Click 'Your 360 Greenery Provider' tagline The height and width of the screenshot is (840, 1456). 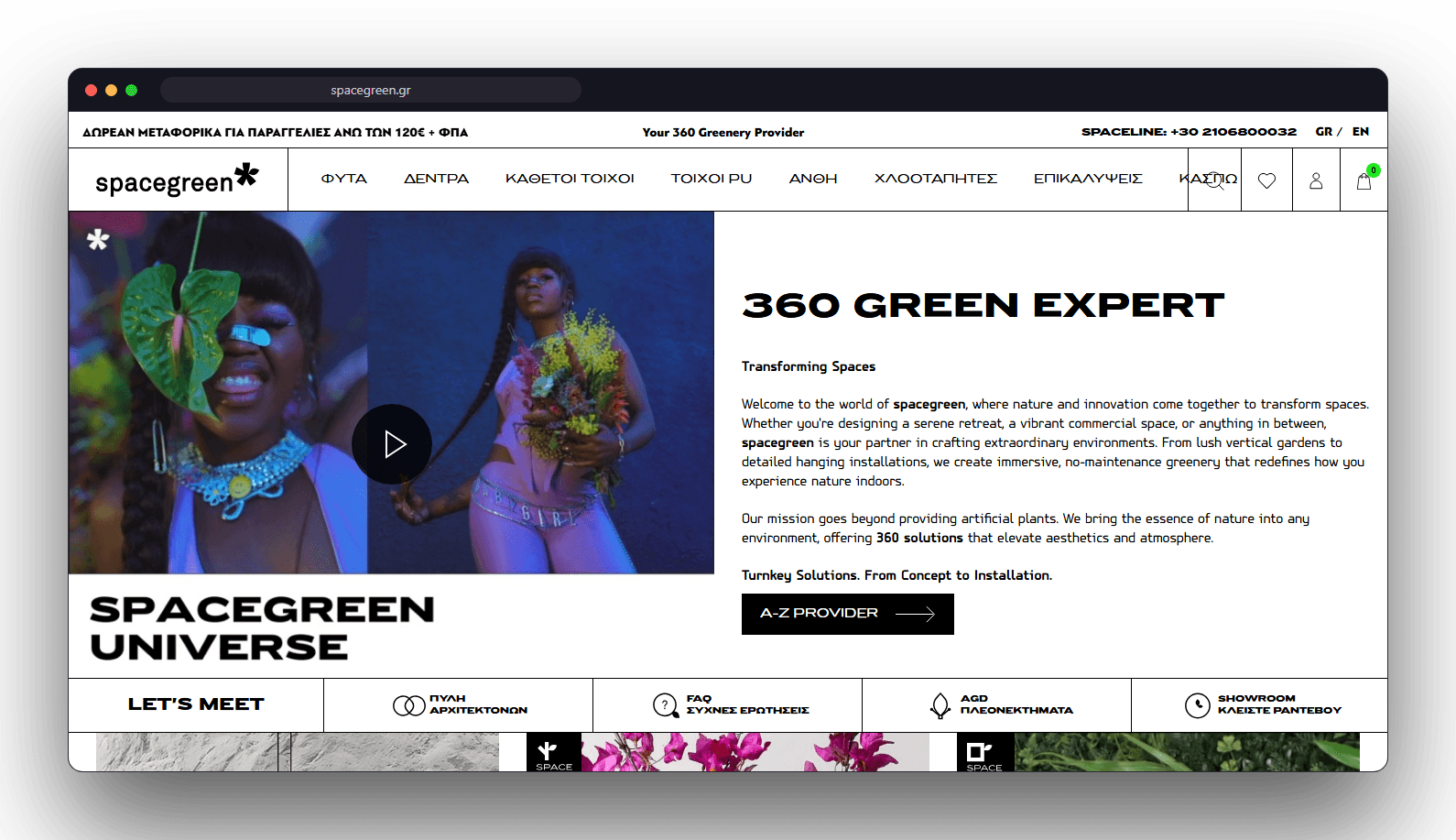pyautogui.click(x=723, y=132)
